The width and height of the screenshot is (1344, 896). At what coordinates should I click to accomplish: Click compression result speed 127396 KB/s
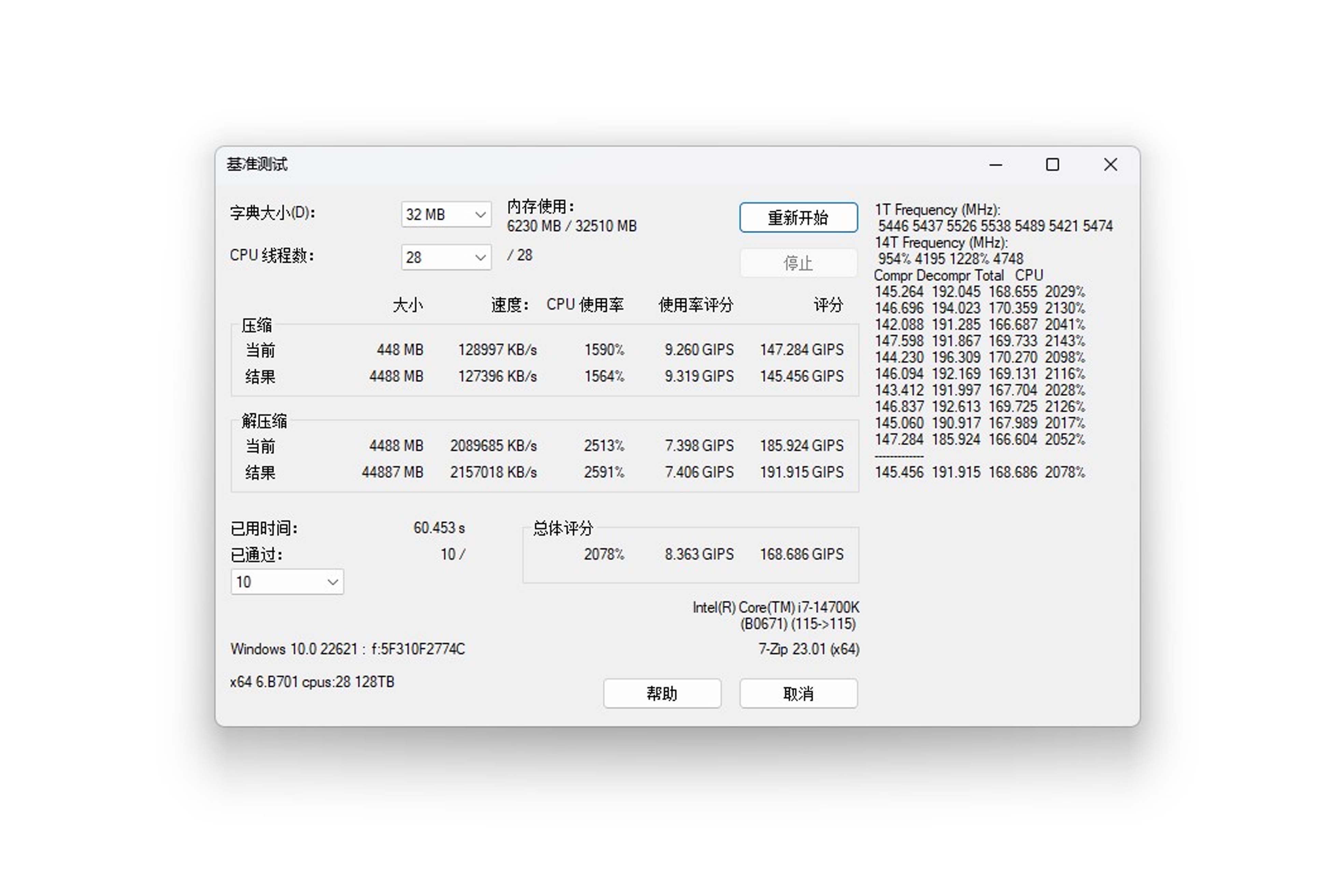[x=497, y=377]
